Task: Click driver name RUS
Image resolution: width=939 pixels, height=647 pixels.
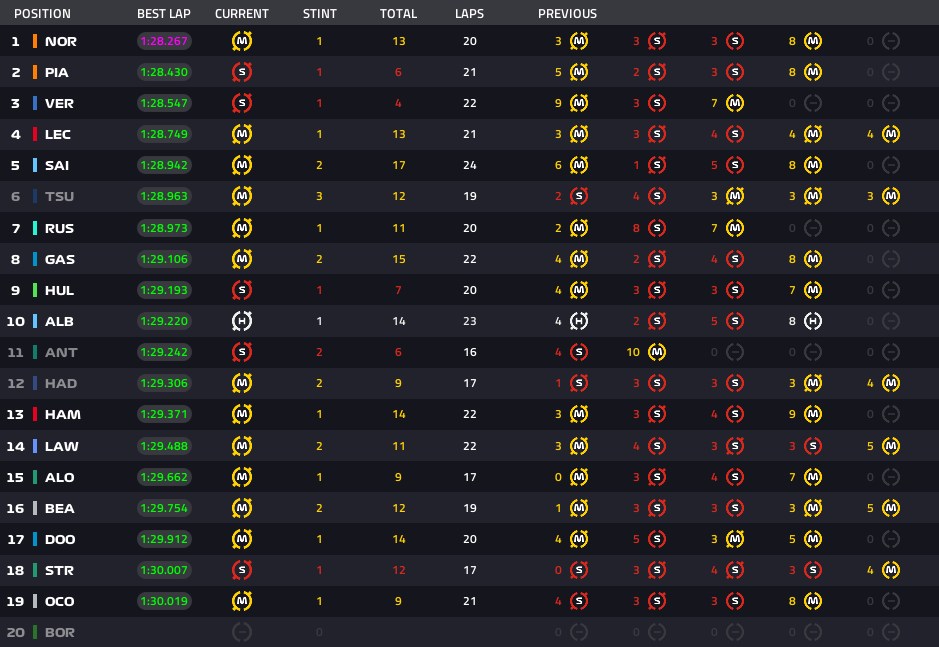Action: [59, 228]
